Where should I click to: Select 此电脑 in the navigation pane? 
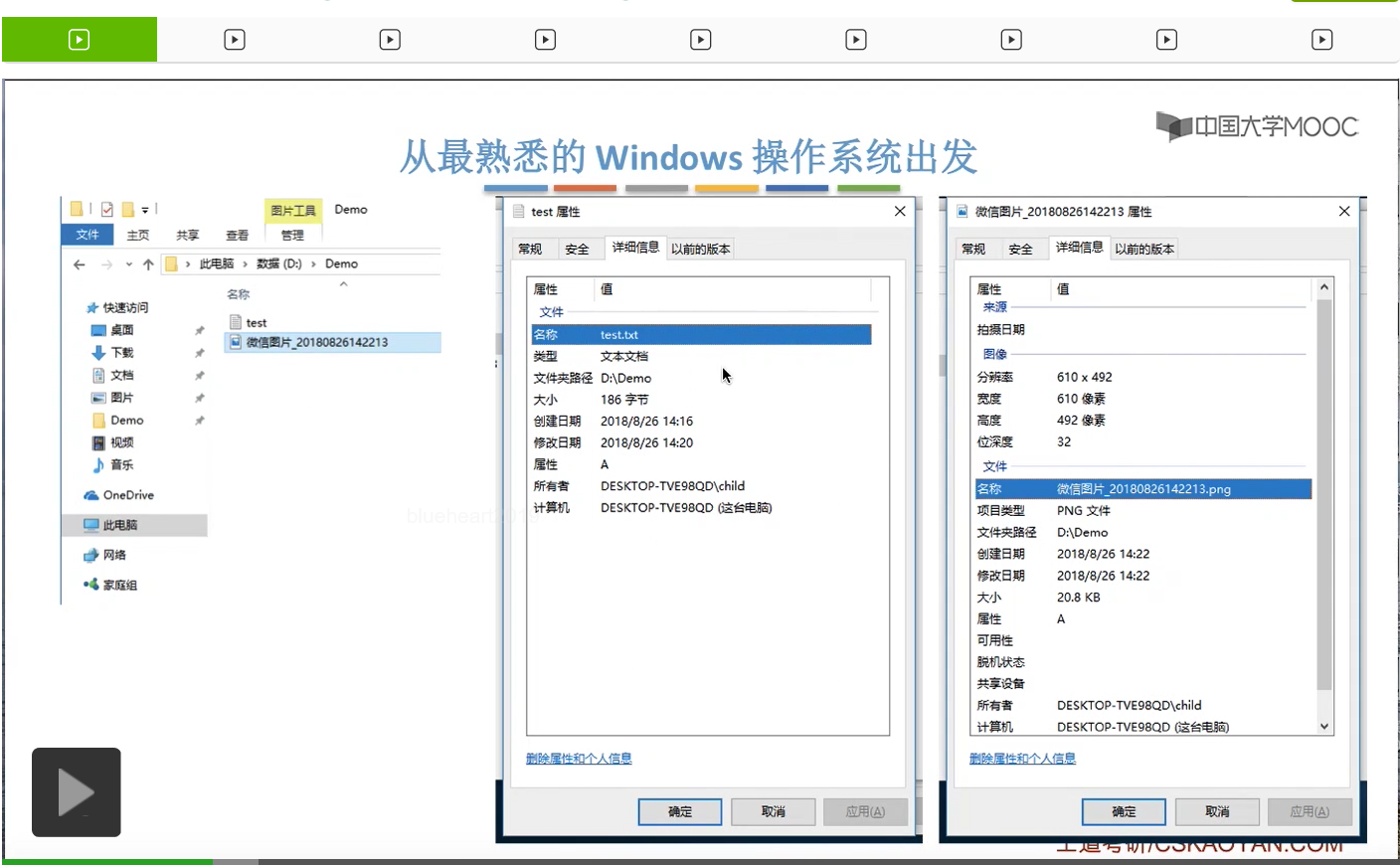point(134,525)
